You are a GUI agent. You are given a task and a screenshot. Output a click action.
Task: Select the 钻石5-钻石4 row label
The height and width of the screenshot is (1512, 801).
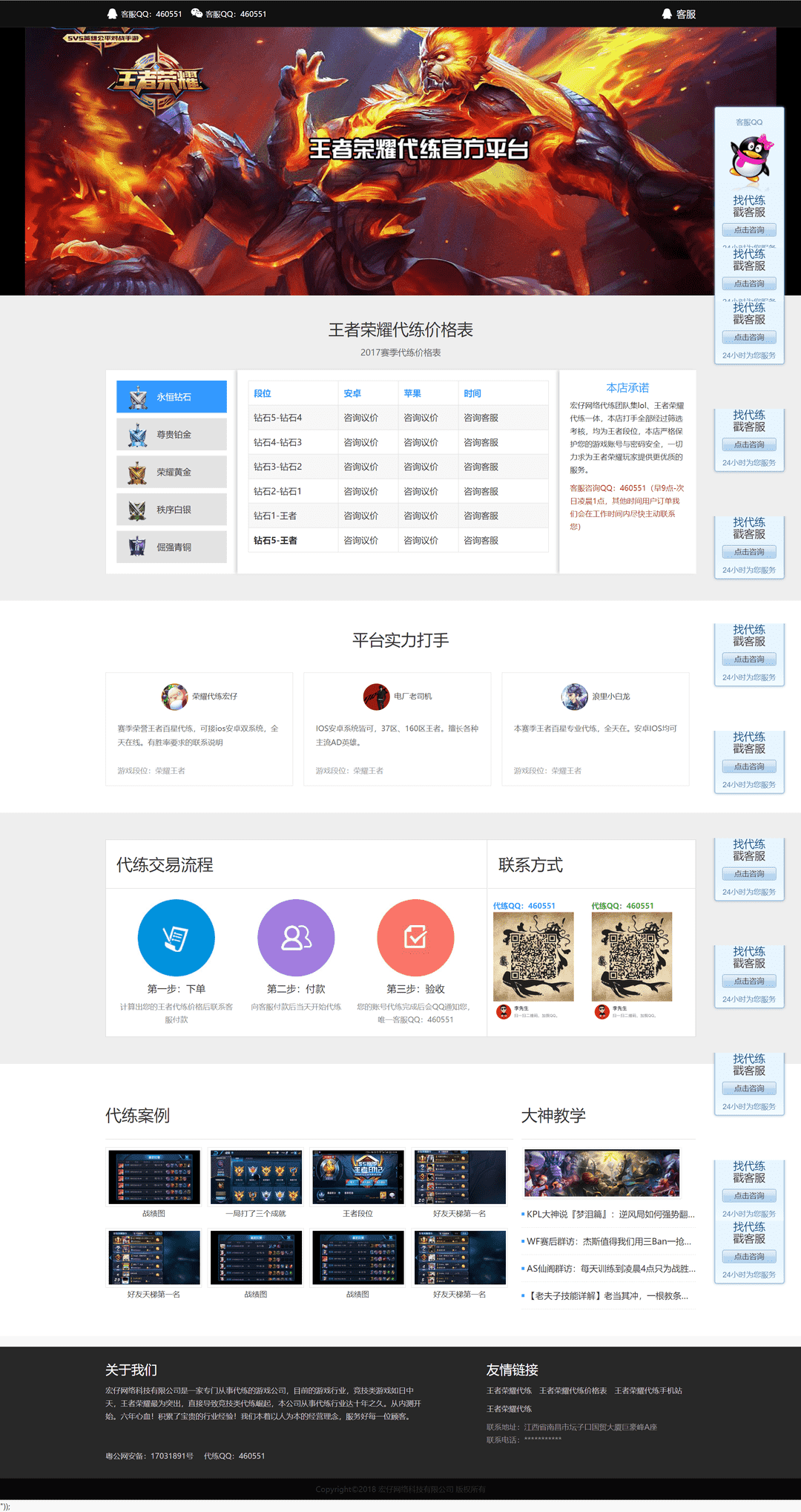(x=278, y=418)
